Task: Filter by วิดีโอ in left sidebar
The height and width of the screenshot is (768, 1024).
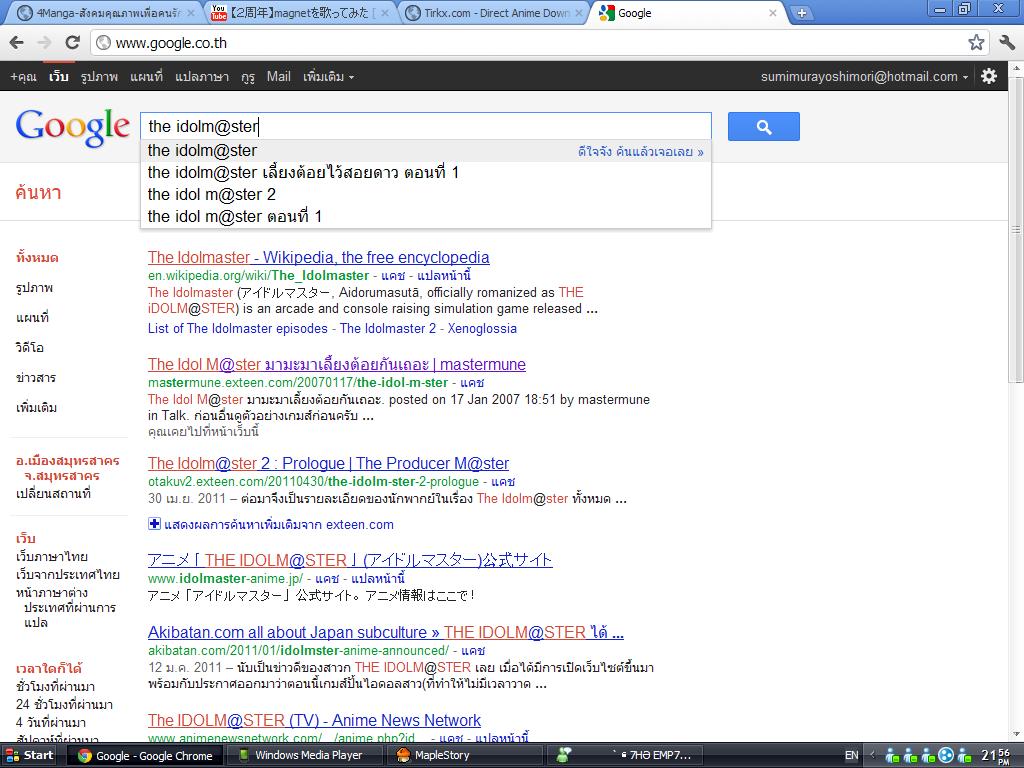Action: [x=29, y=347]
